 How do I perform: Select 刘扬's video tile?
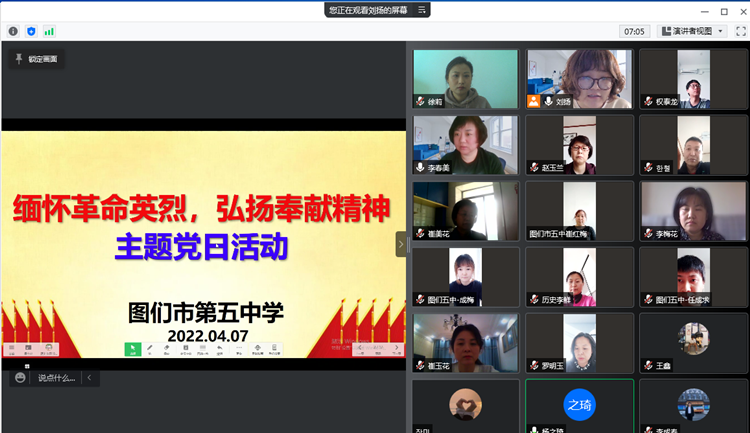(579, 79)
